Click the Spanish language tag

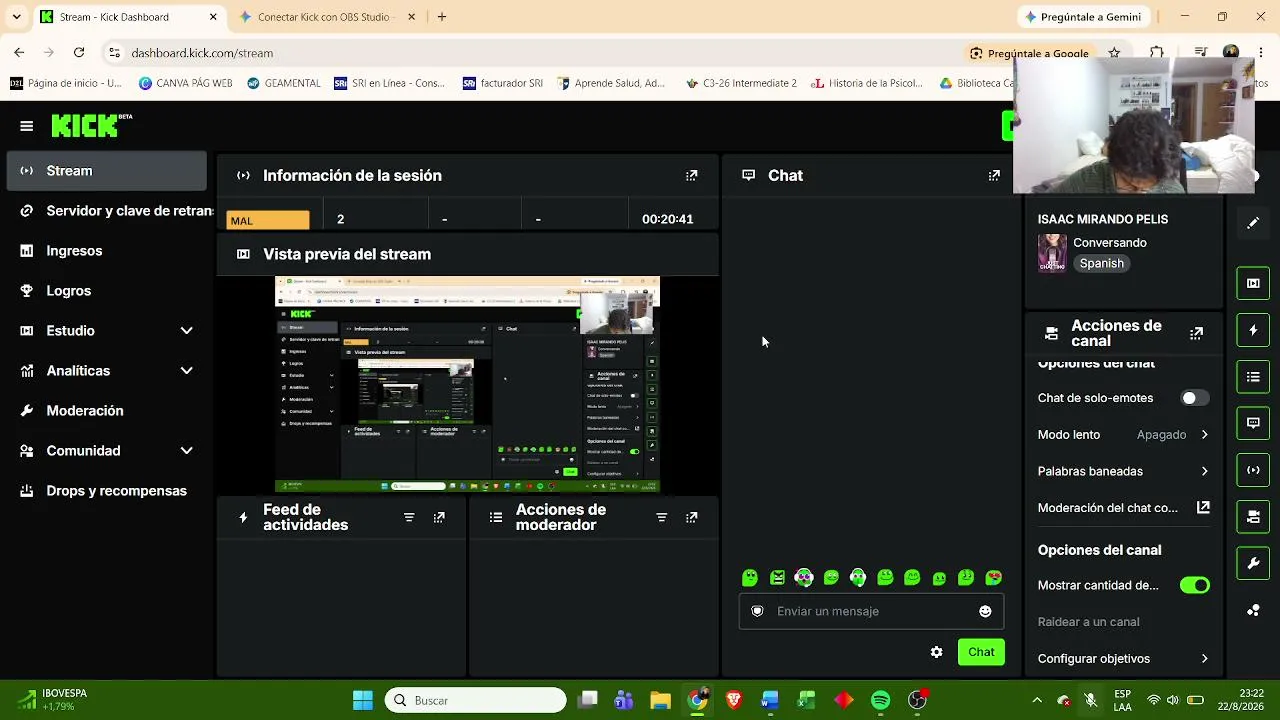[1101, 263]
